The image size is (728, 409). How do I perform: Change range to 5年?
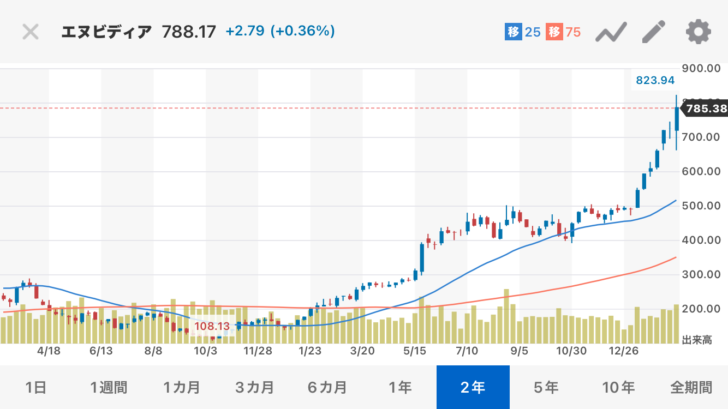(546, 387)
